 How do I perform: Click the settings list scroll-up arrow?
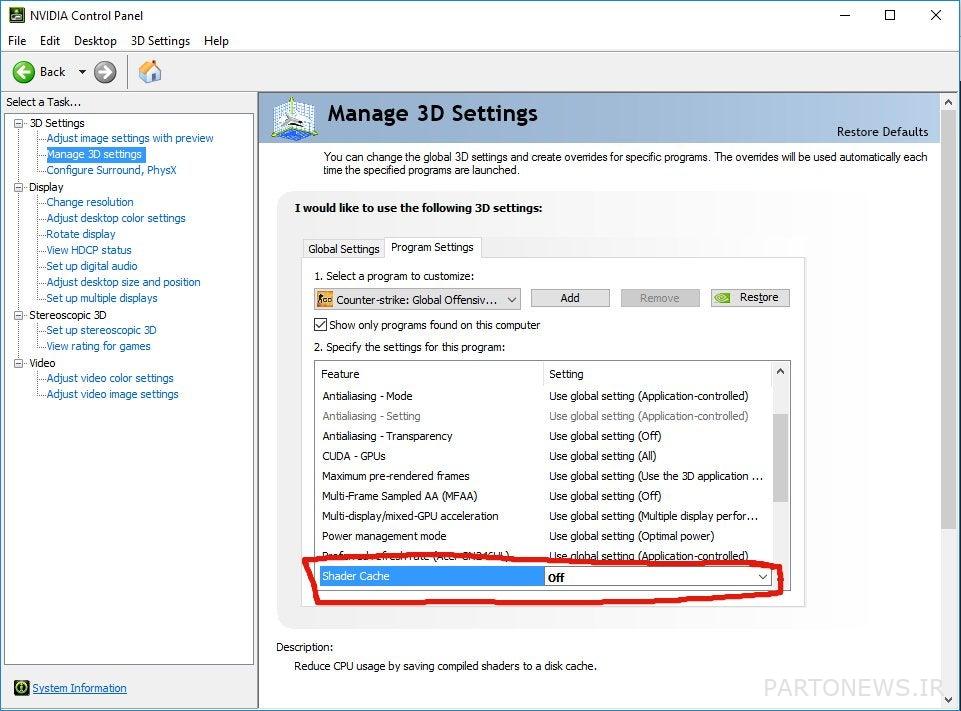coord(780,371)
